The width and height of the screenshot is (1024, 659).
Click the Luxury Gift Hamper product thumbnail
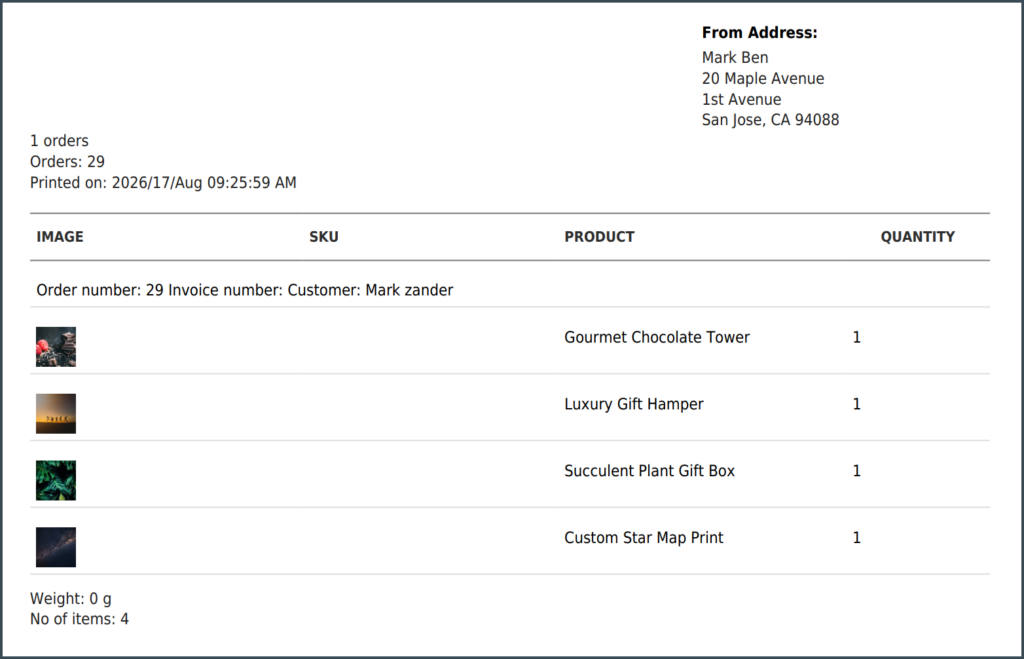click(x=56, y=413)
